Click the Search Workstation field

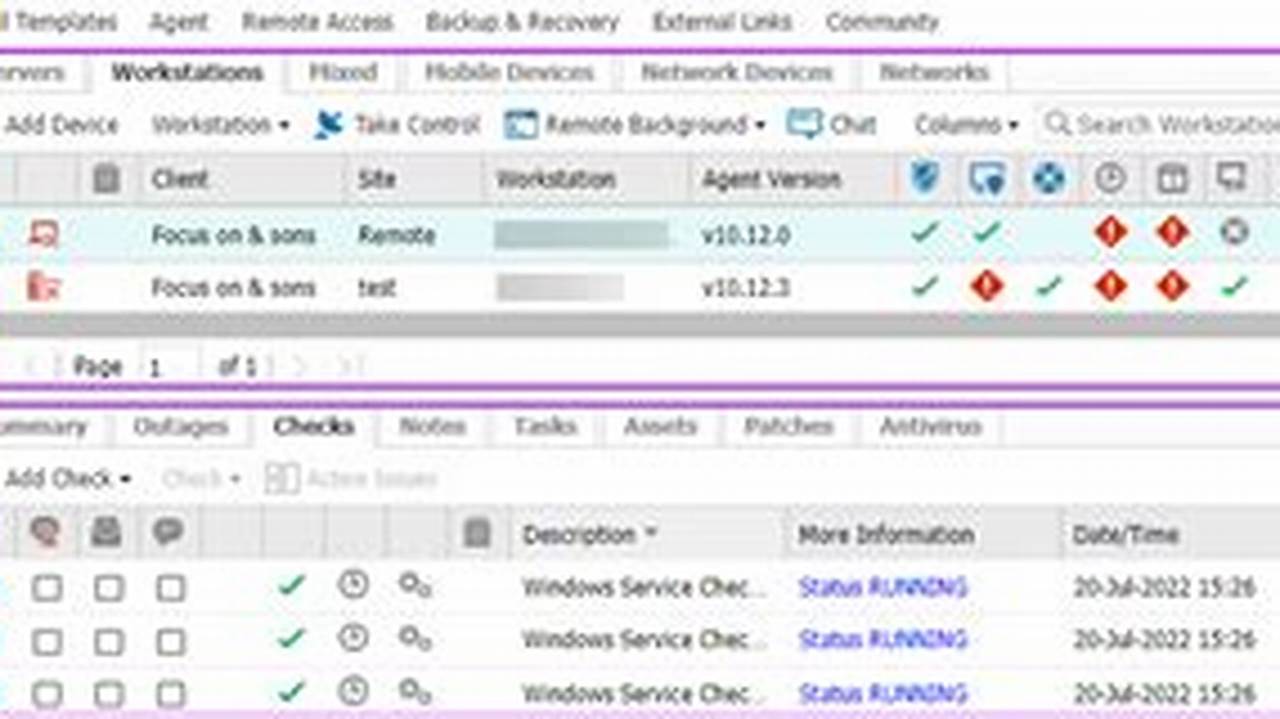(1159, 125)
